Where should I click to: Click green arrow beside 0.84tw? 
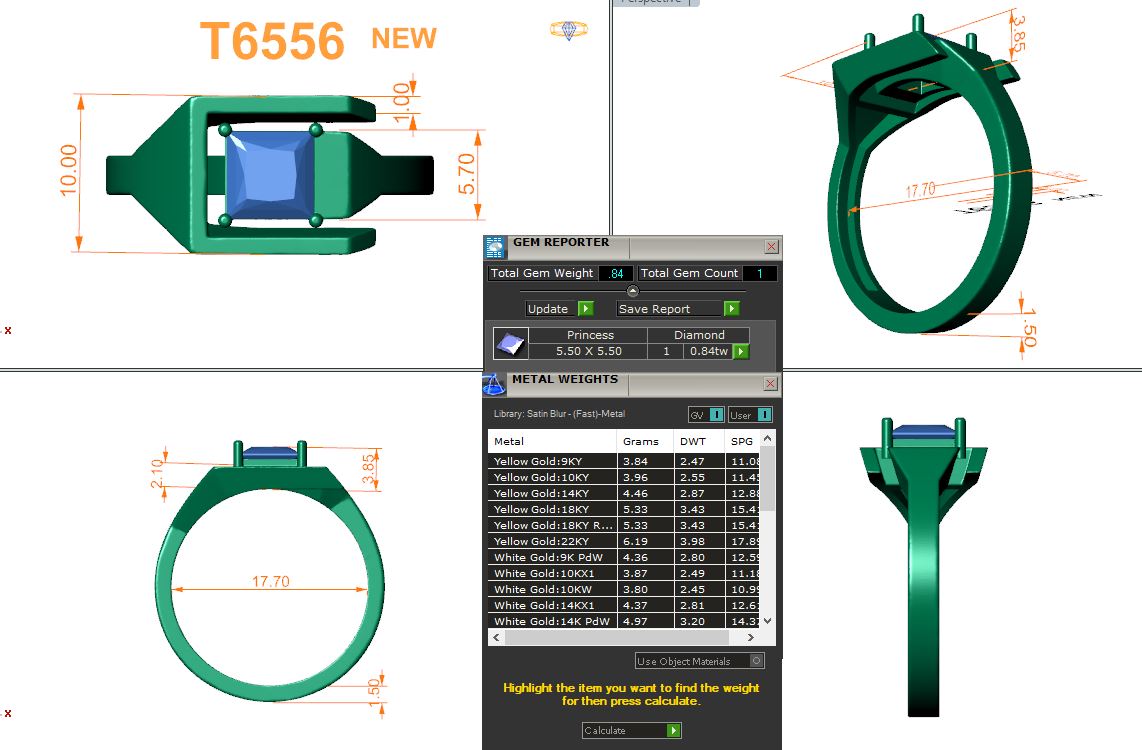click(x=741, y=352)
